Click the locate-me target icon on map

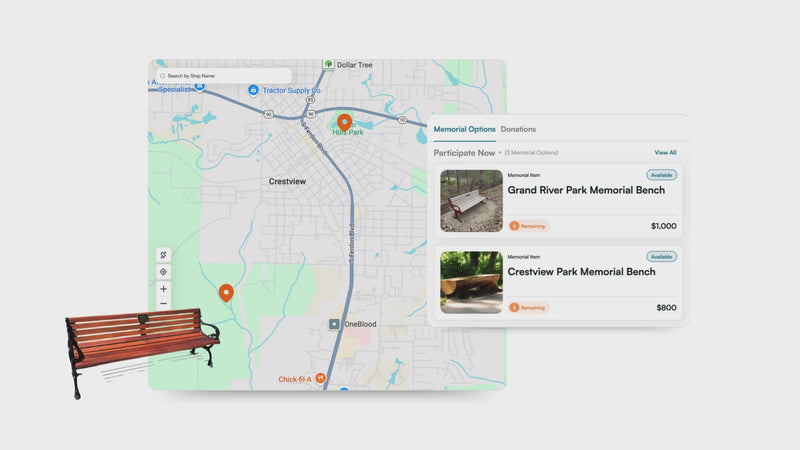click(164, 272)
